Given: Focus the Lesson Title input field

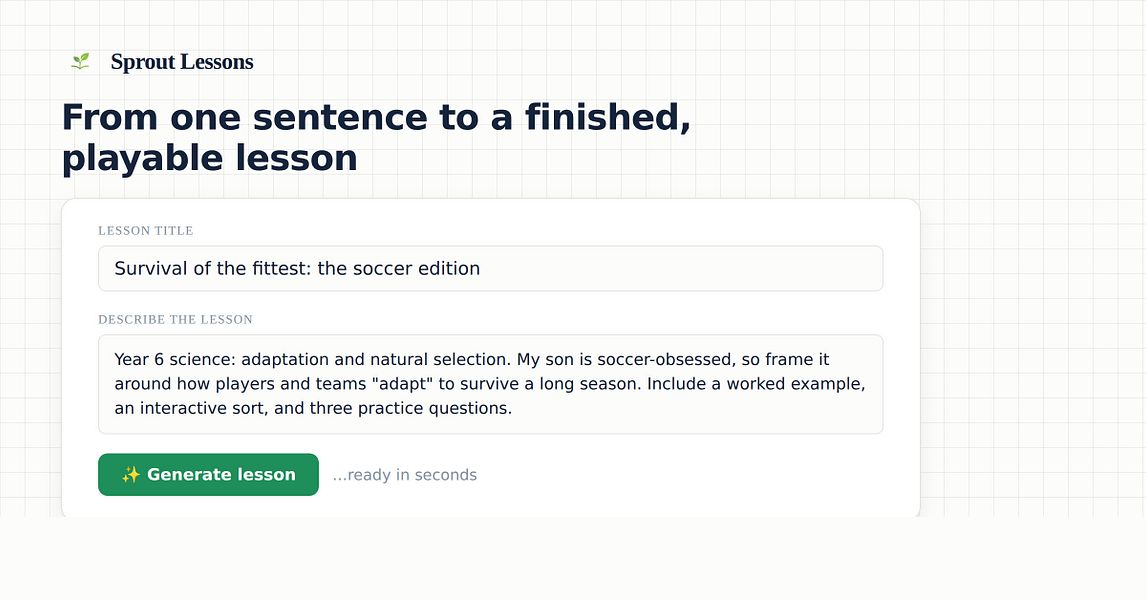Looking at the screenshot, I should click(490, 268).
